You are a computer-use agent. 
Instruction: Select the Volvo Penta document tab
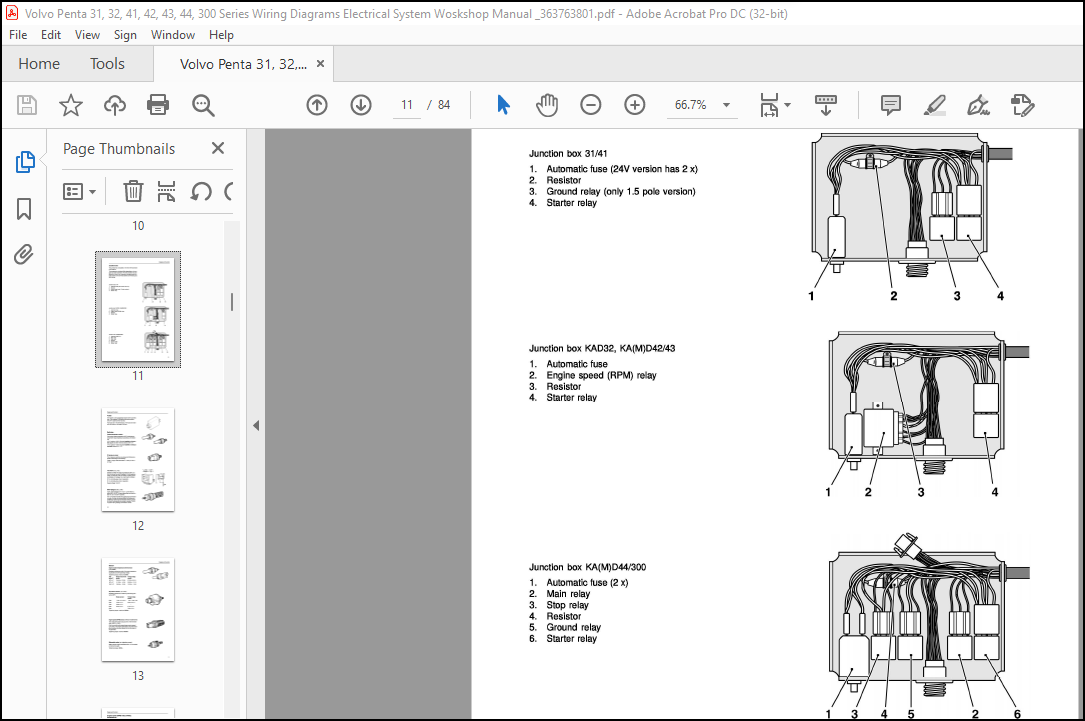click(x=243, y=64)
